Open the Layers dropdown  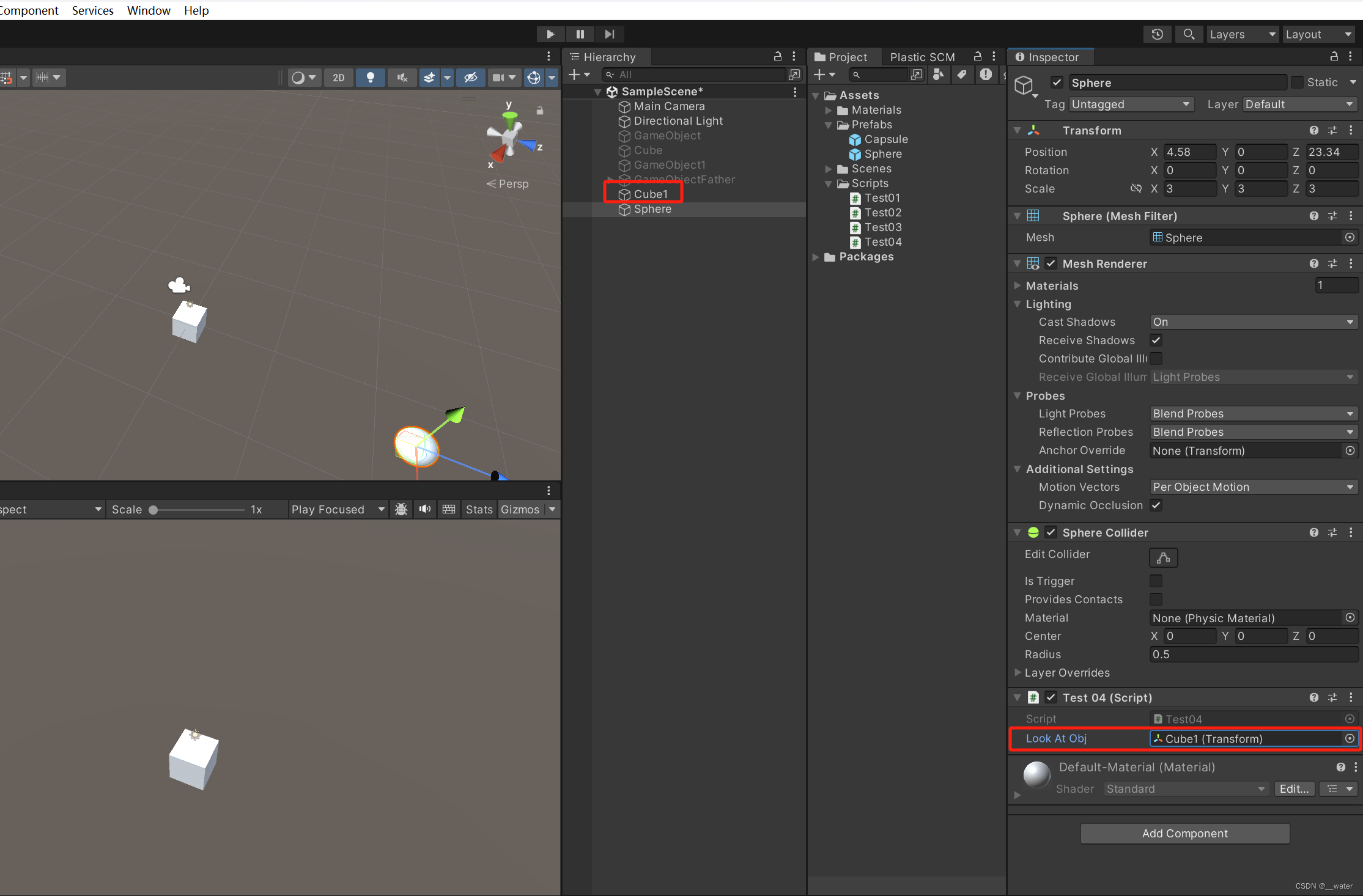click(x=1242, y=34)
